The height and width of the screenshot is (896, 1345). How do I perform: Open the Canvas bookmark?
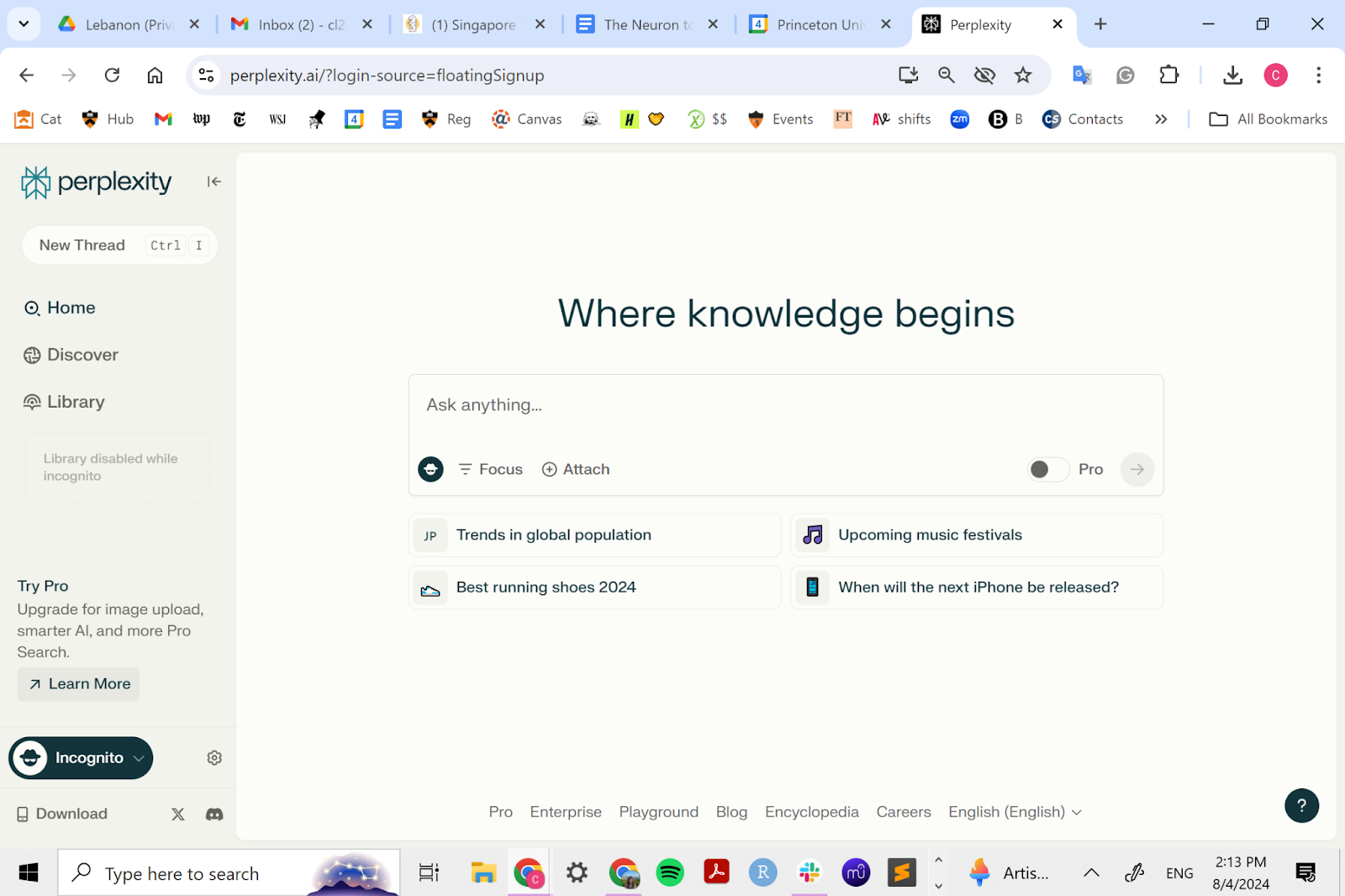pos(527,119)
